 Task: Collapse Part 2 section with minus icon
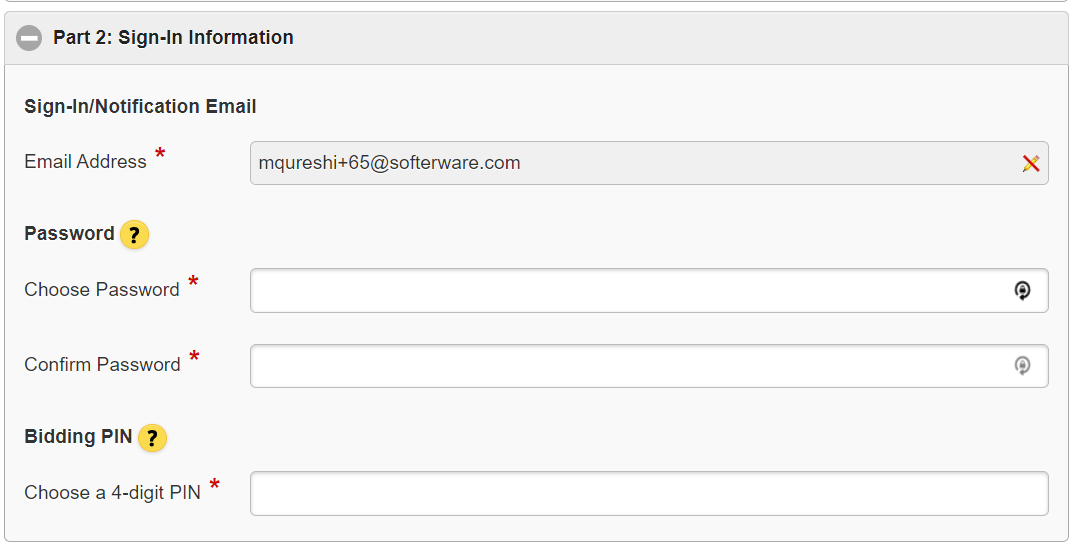29,38
